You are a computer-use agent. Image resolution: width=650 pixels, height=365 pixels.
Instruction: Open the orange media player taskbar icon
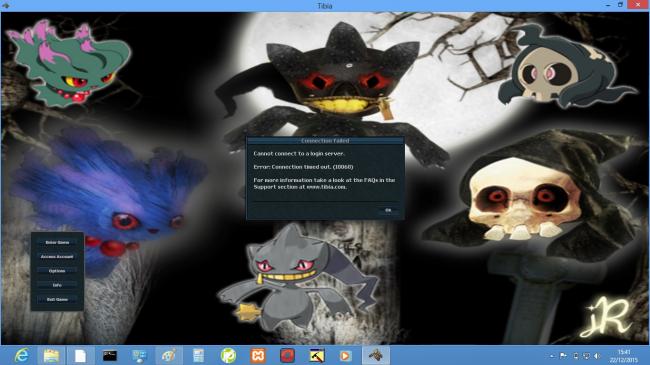click(345, 355)
